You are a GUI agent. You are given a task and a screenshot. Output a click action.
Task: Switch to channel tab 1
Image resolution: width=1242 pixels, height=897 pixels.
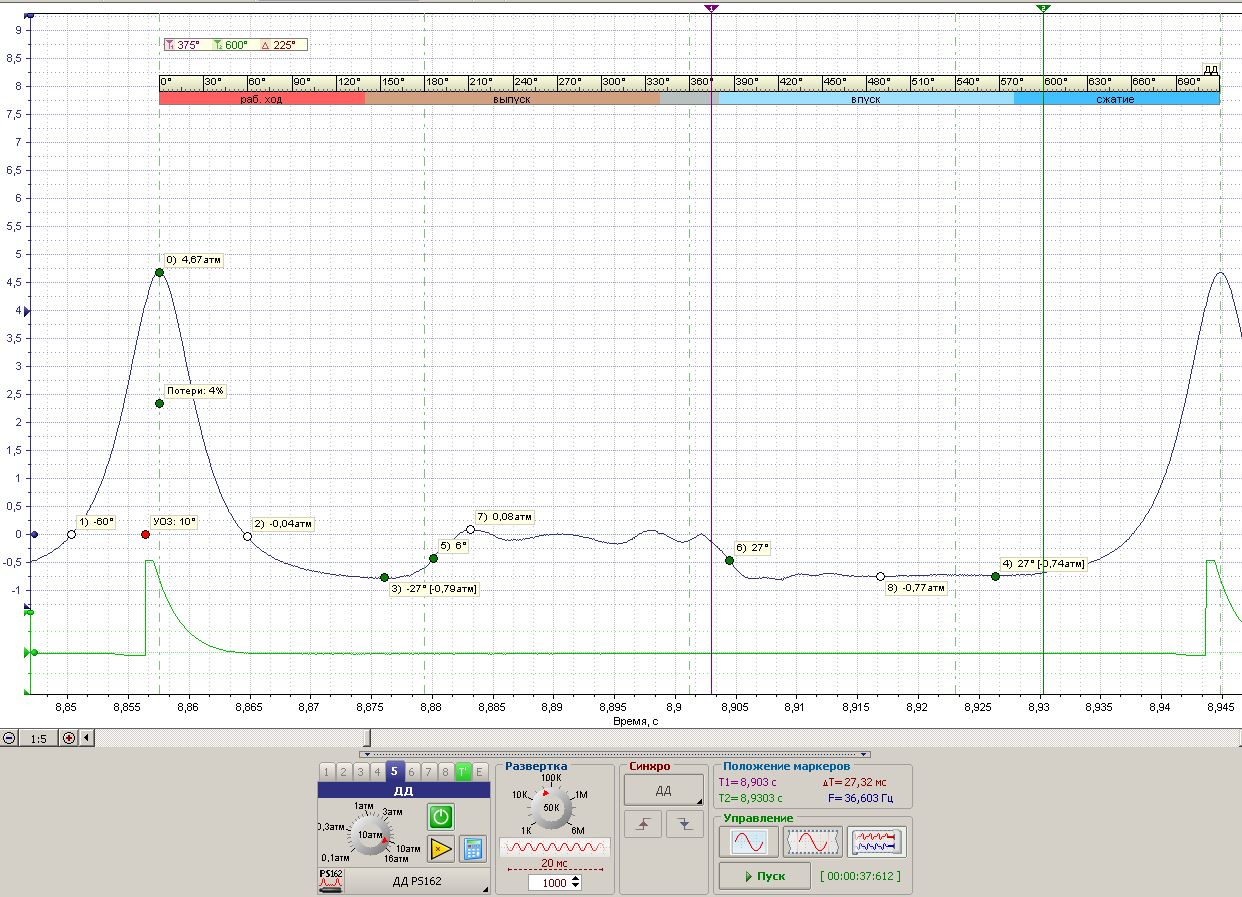(x=327, y=771)
